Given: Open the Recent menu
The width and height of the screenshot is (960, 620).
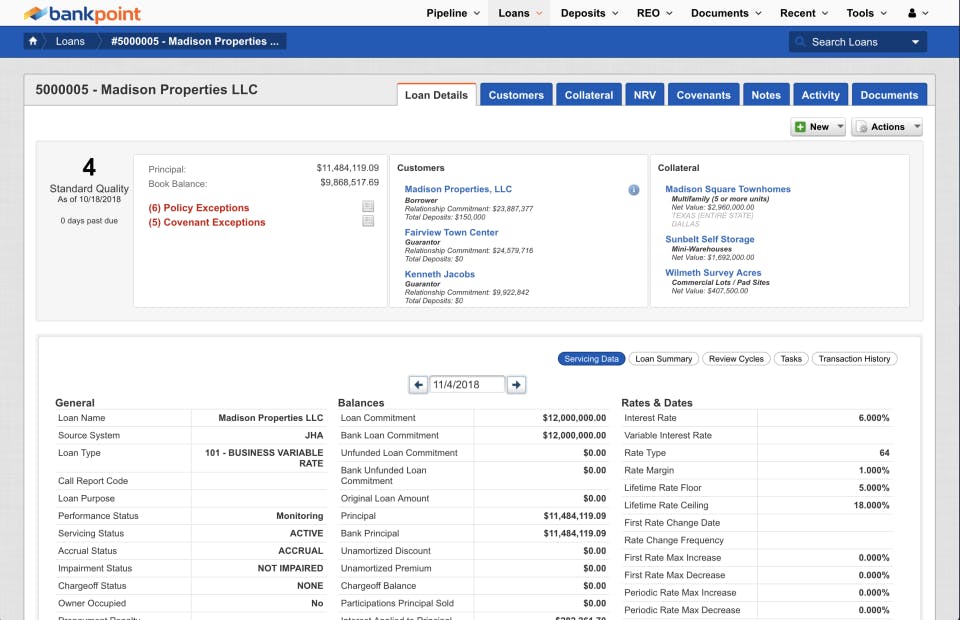Looking at the screenshot, I should (803, 13).
